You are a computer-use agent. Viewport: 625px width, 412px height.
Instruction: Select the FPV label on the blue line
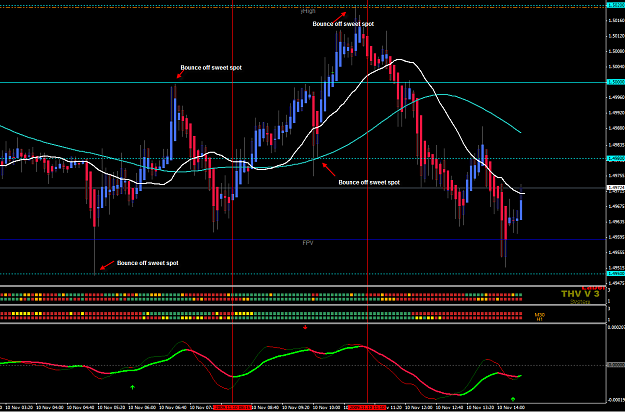(x=308, y=243)
